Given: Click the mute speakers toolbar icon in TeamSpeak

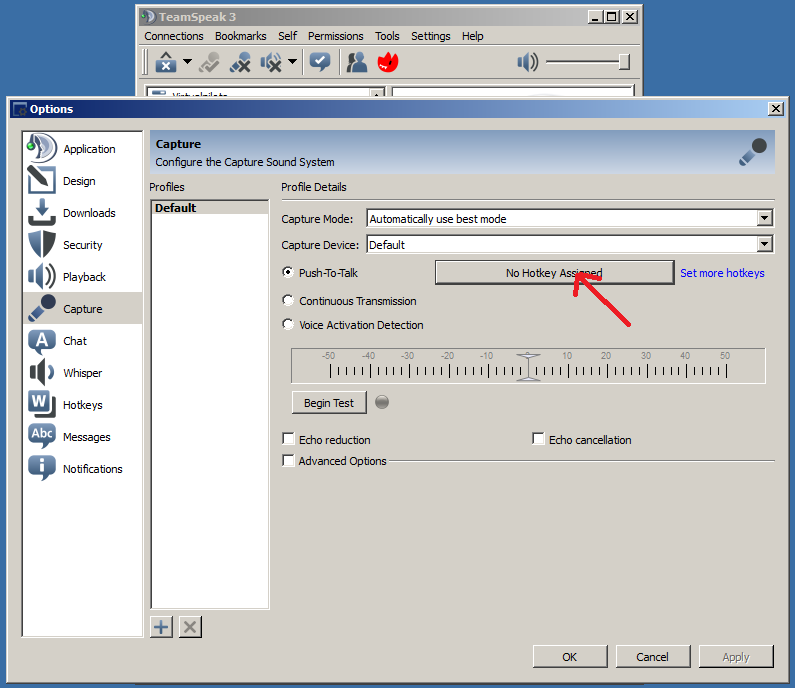Looking at the screenshot, I should pyautogui.click(x=271, y=62).
